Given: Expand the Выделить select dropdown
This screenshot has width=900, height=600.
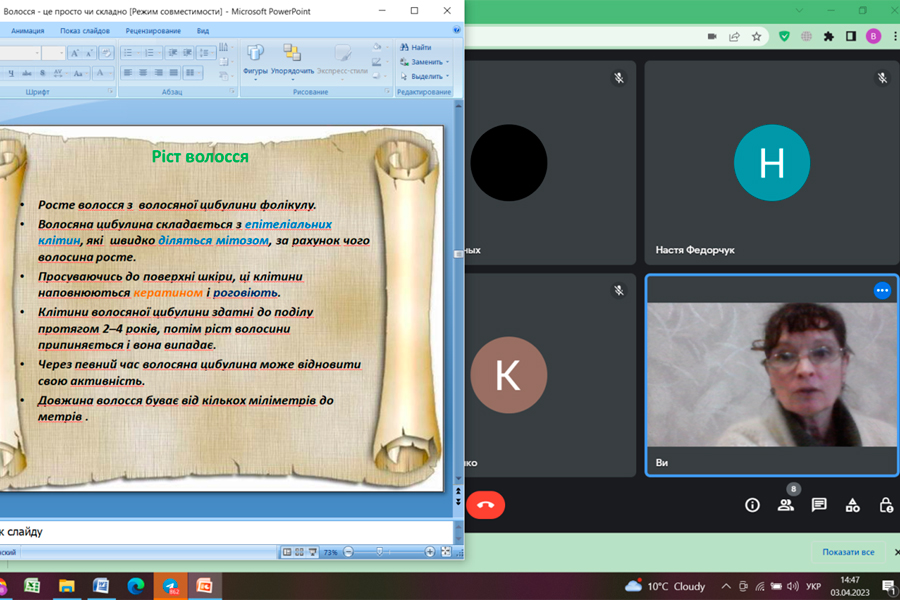Looking at the screenshot, I should 424,76.
